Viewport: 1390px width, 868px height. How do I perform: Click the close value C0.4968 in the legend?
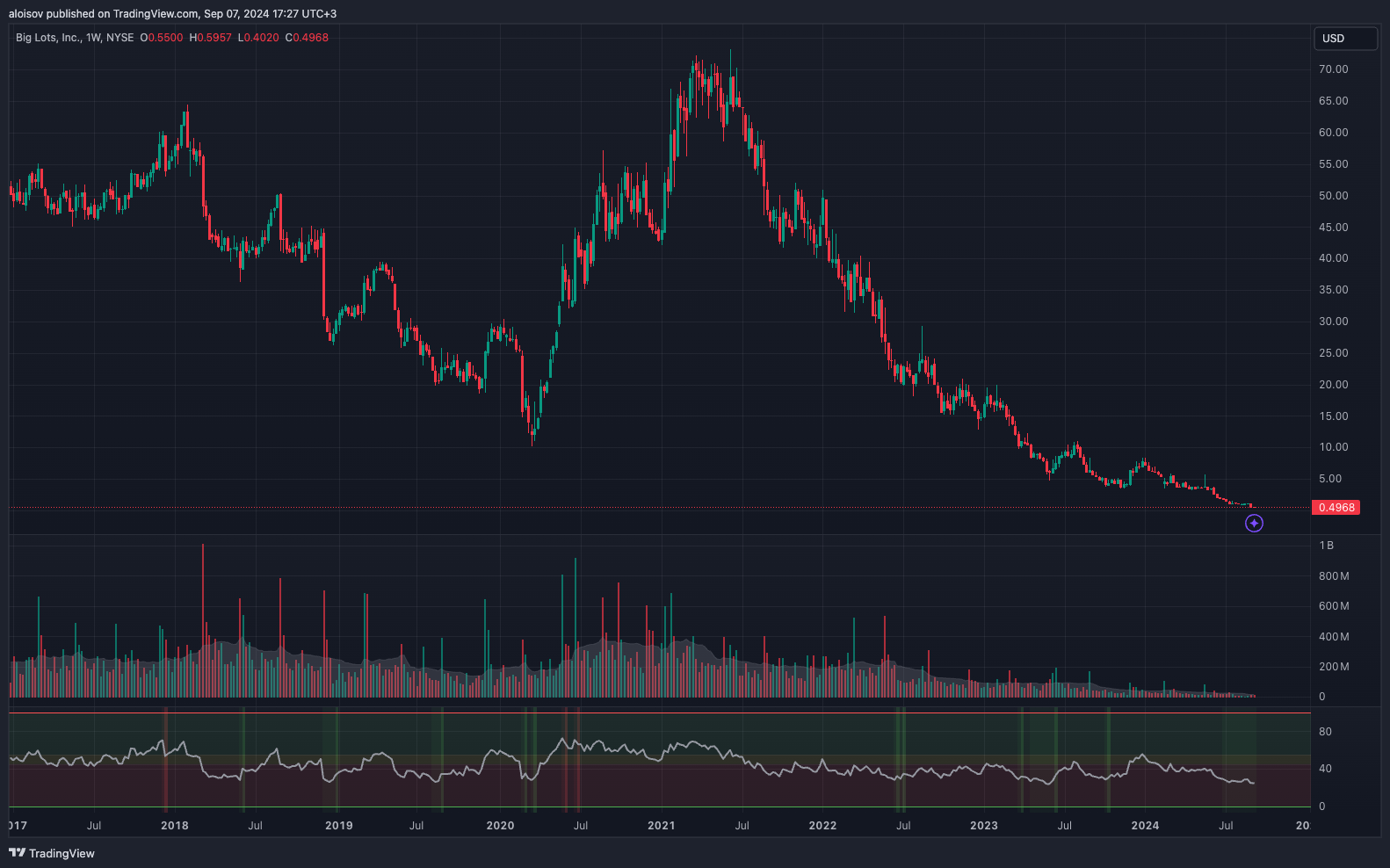tap(307, 38)
